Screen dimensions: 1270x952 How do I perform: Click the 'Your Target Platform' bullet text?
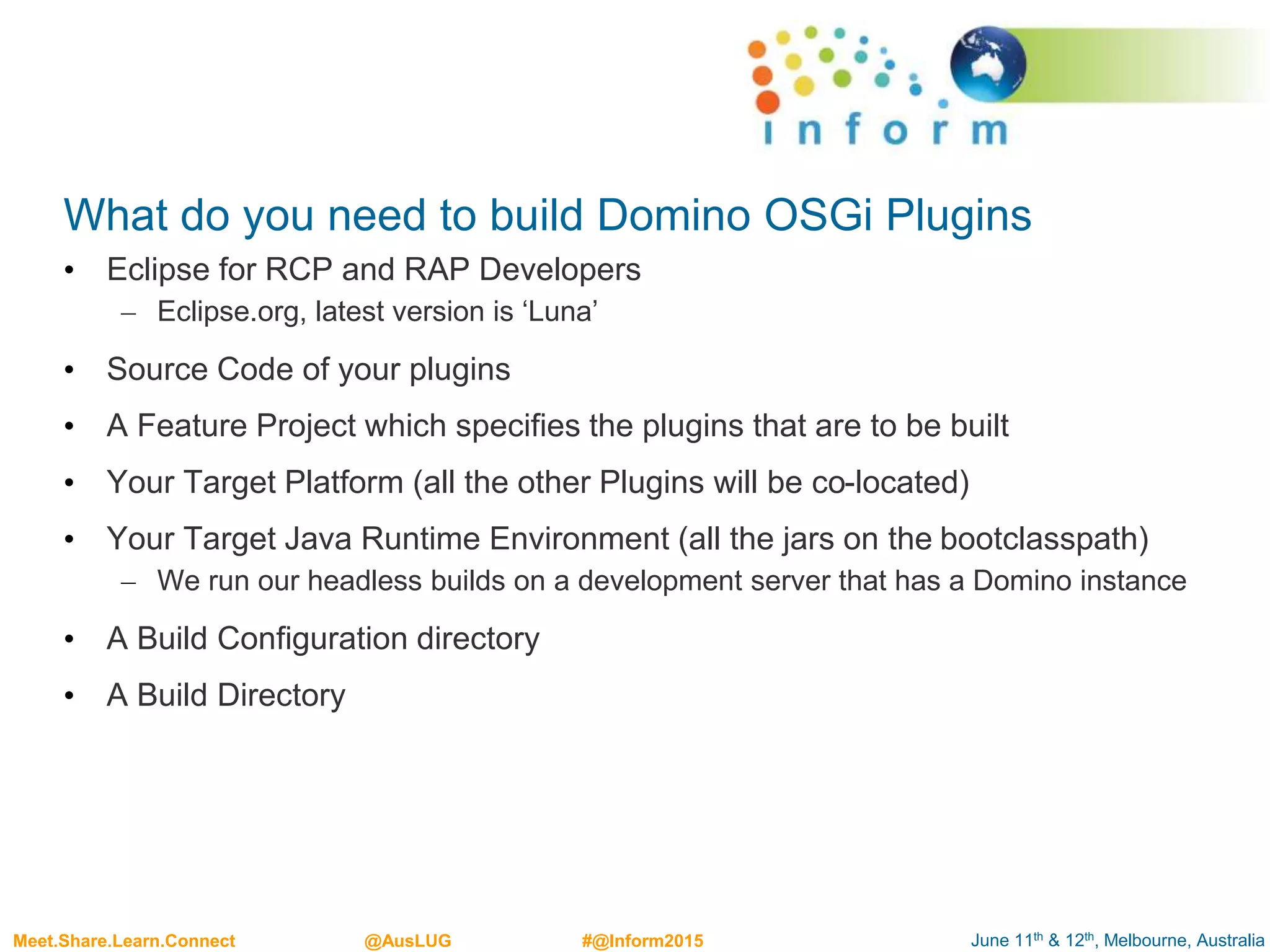click(537, 482)
